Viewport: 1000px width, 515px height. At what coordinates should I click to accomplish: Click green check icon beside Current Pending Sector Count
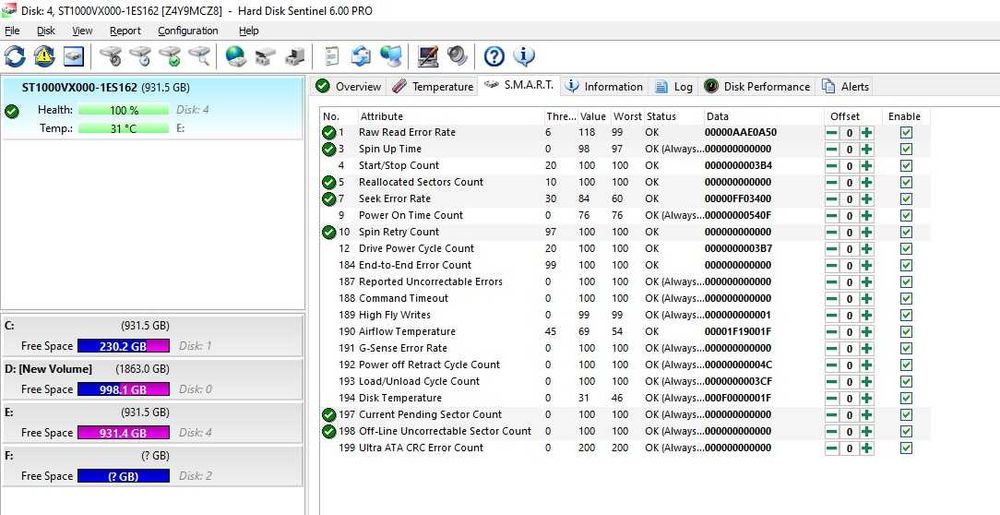click(x=329, y=415)
